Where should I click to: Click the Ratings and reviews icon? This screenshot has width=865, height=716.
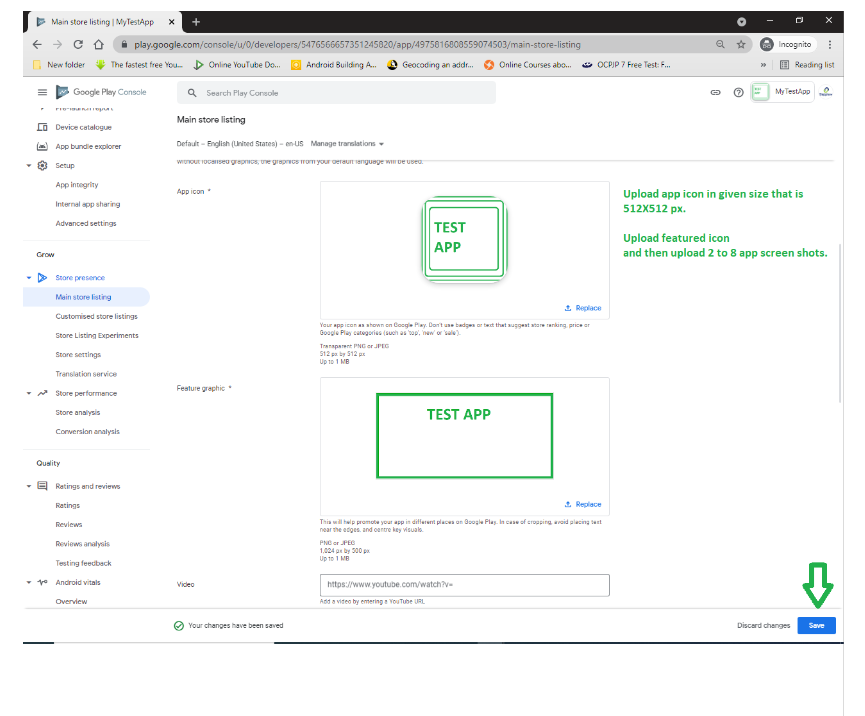pyautogui.click(x=42, y=486)
